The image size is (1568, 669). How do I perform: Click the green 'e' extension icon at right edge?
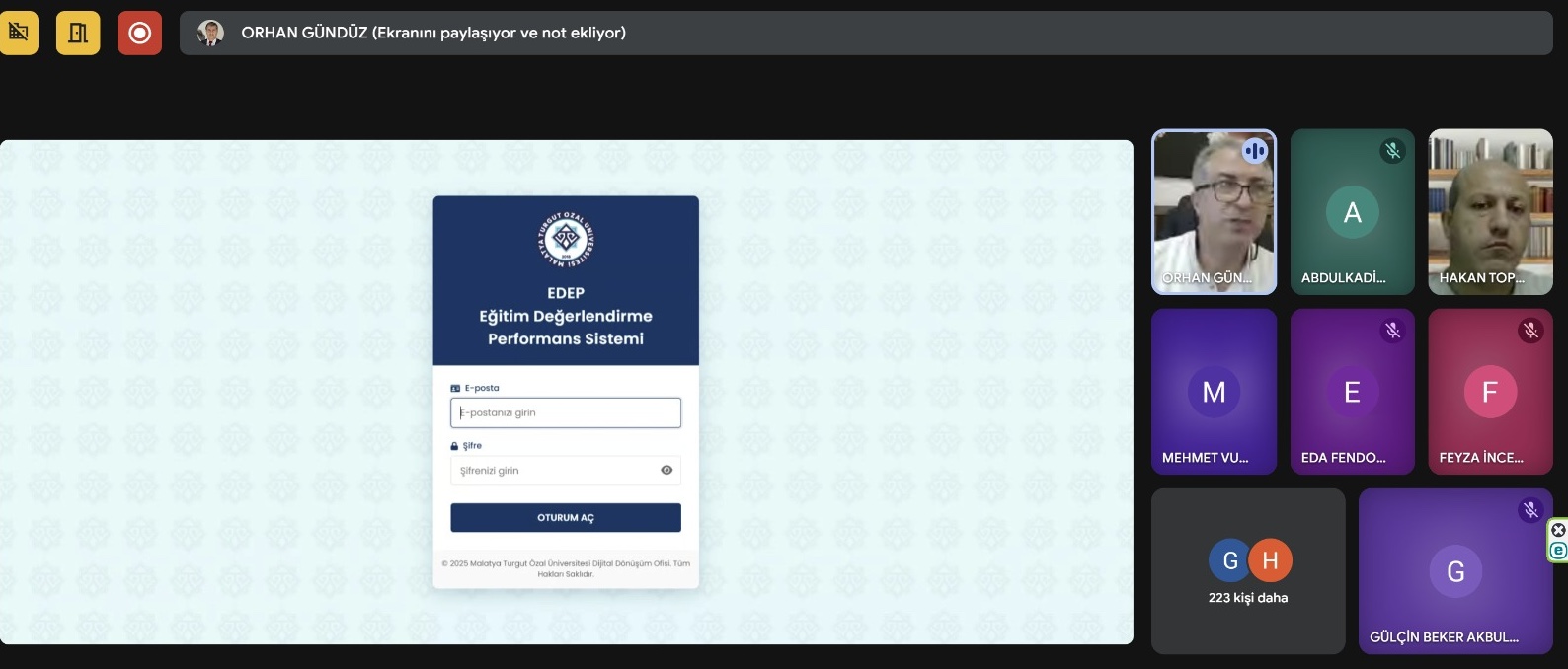pyautogui.click(x=1558, y=551)
